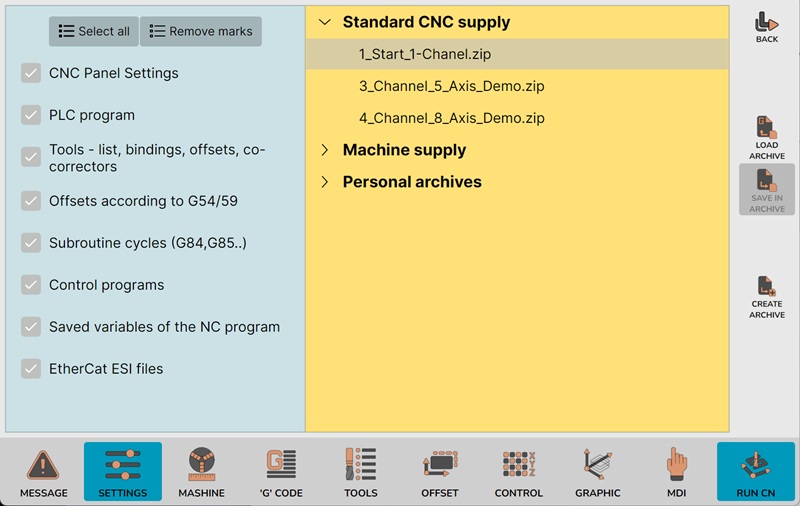Screen dimensions: 800x506
Task: Open the Message warning icon
Action: click(44, 466)
